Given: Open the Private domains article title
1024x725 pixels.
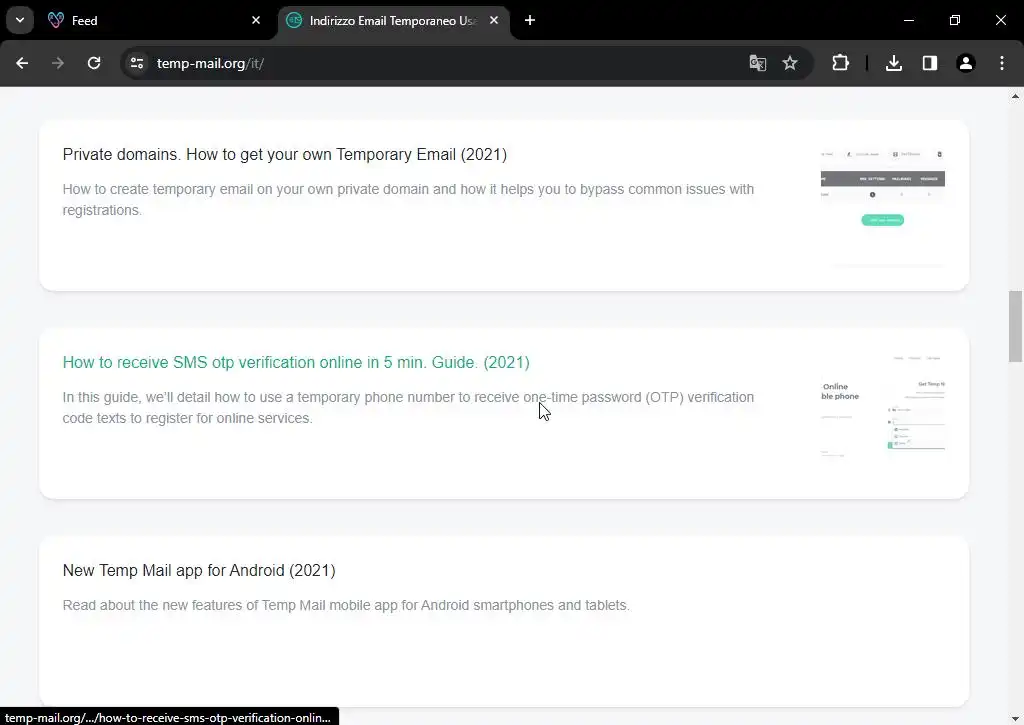Looking at the screenshot, I should (x=285, y=155).
